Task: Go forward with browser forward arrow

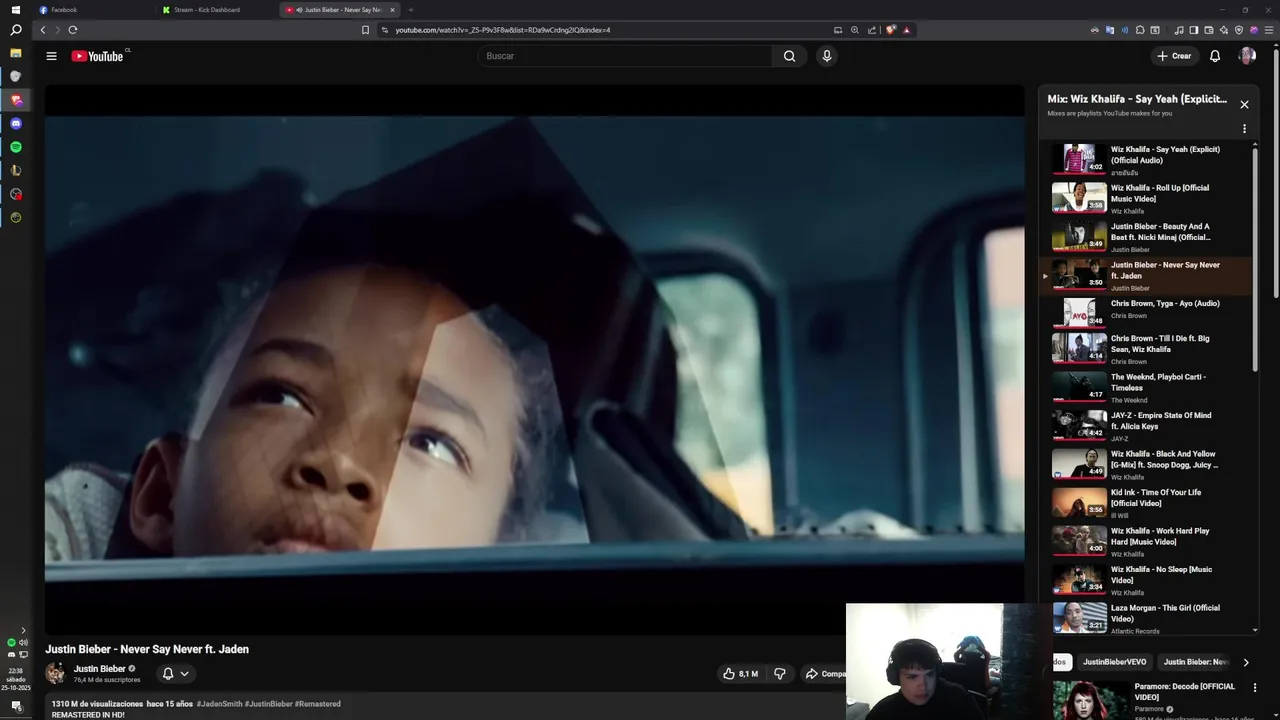Action: [x=57, y=30]
